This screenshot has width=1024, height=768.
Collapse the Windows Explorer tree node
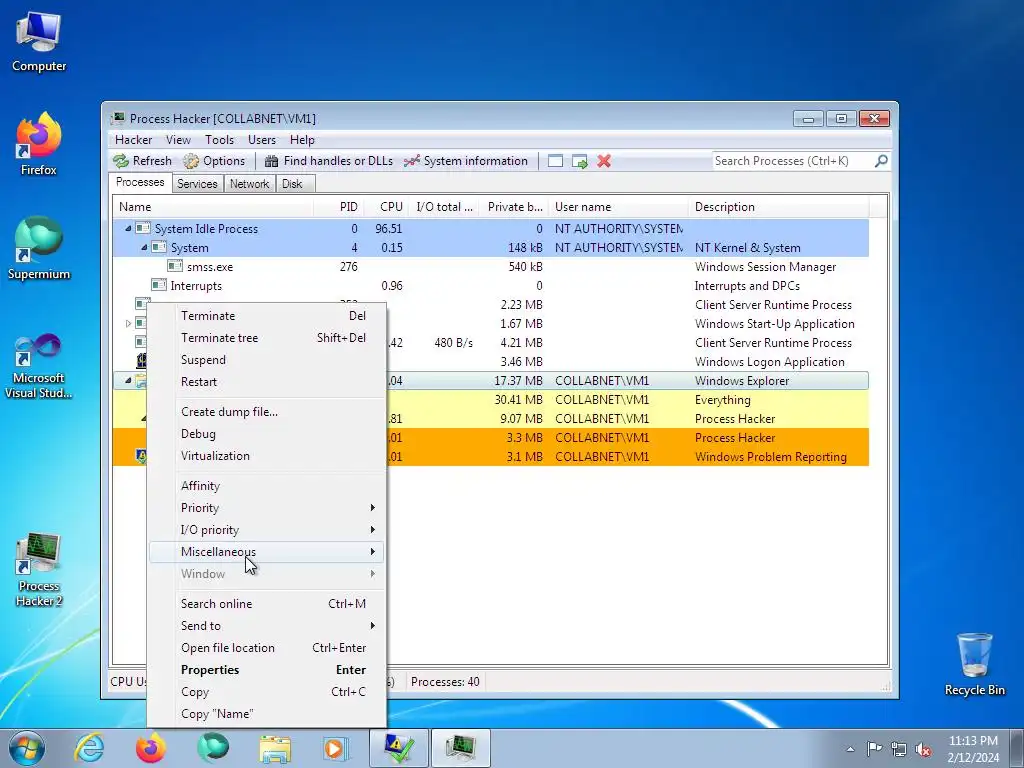pos(128,381)
